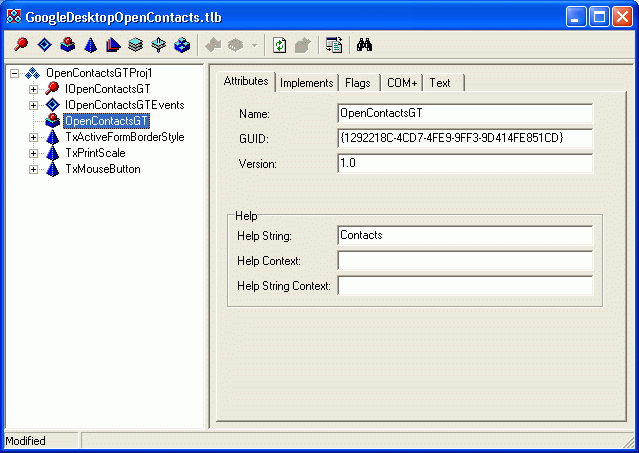Click the Register Type Library icon
The image size is (639, 453).
coord(302,45)
